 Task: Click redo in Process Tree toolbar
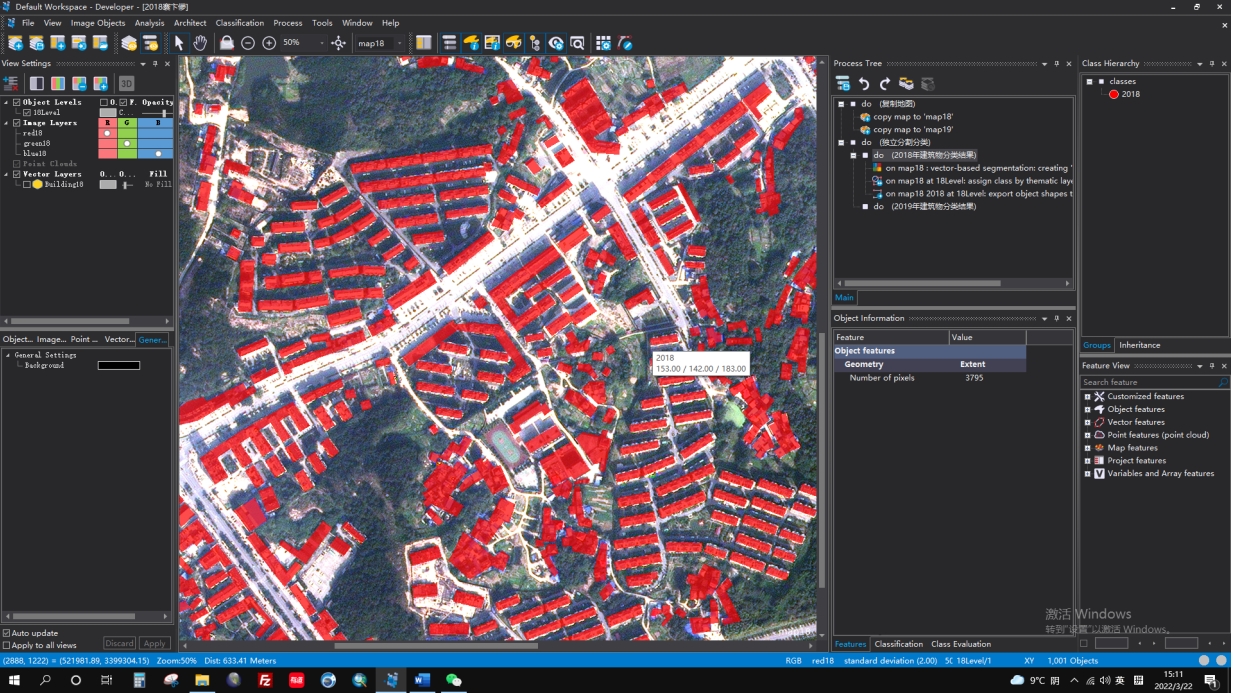click(885, 84)
